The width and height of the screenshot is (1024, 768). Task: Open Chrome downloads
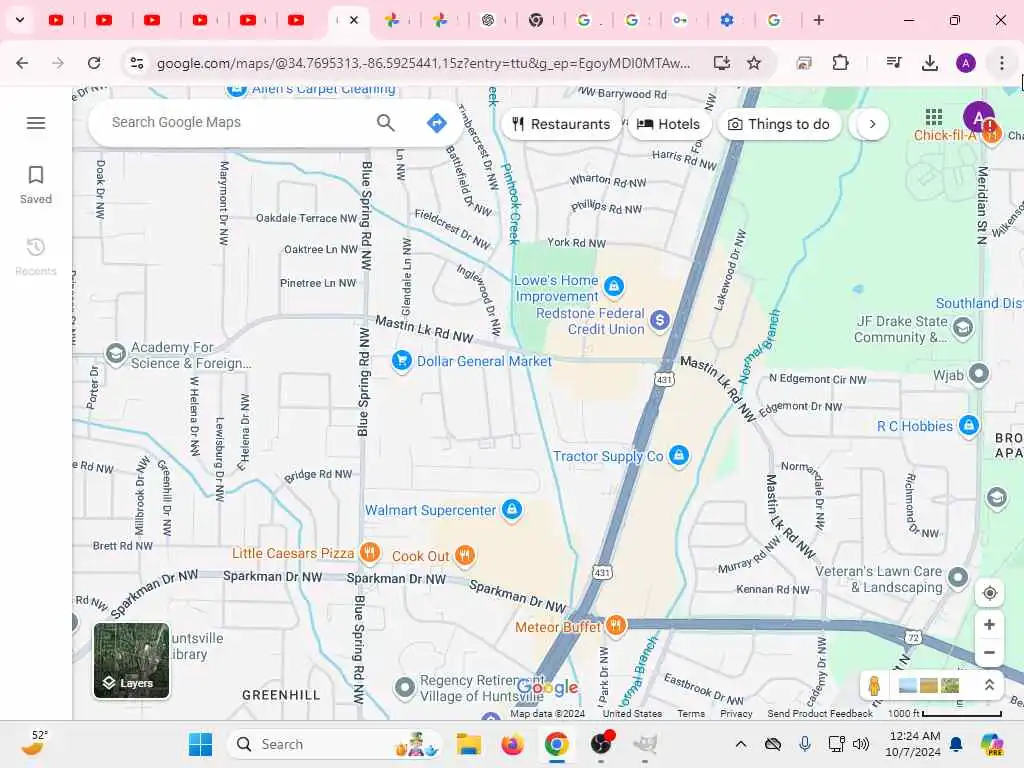tap(929, 63)
